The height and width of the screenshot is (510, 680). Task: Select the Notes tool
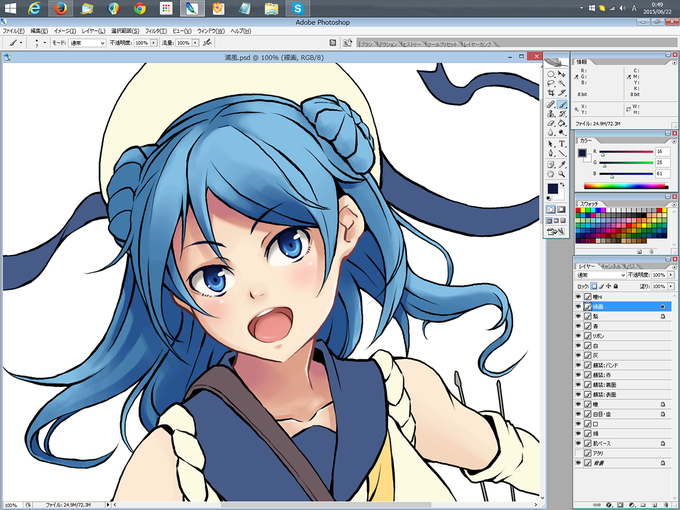pyautogui.click(x=551, y=164)
